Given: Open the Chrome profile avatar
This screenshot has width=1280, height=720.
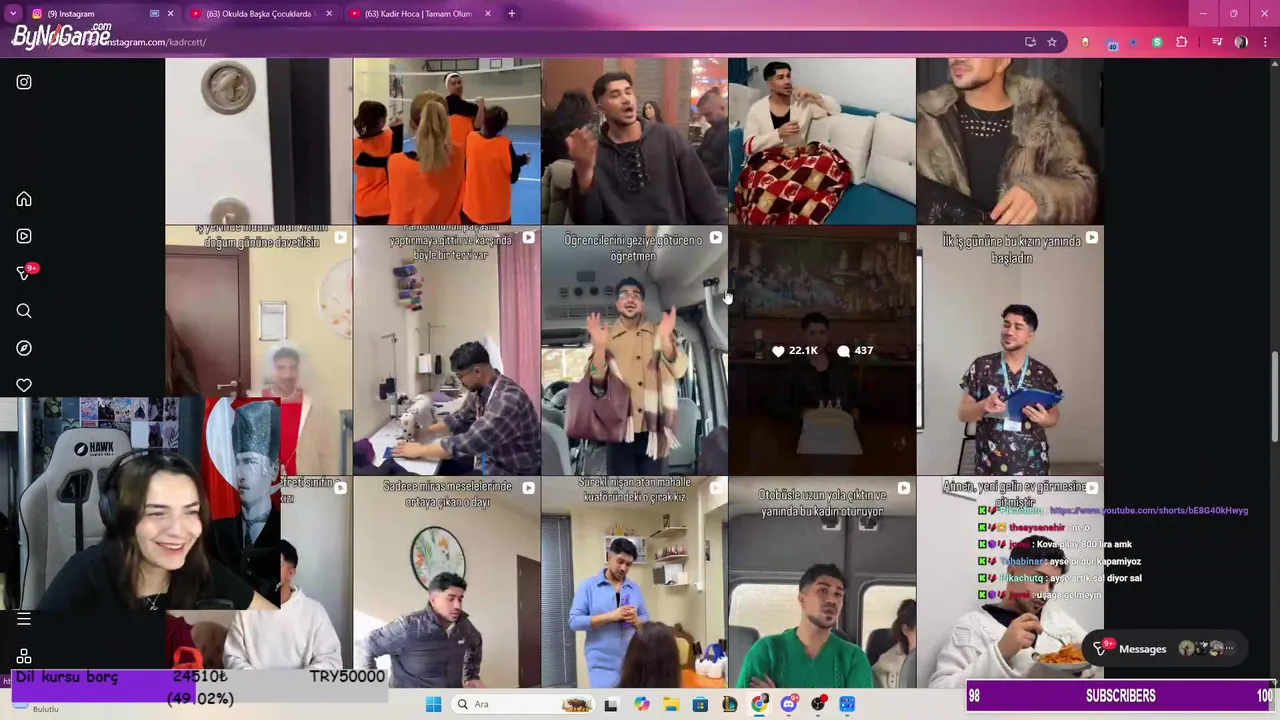Looking at the screenshot, I should (1241, 42).
